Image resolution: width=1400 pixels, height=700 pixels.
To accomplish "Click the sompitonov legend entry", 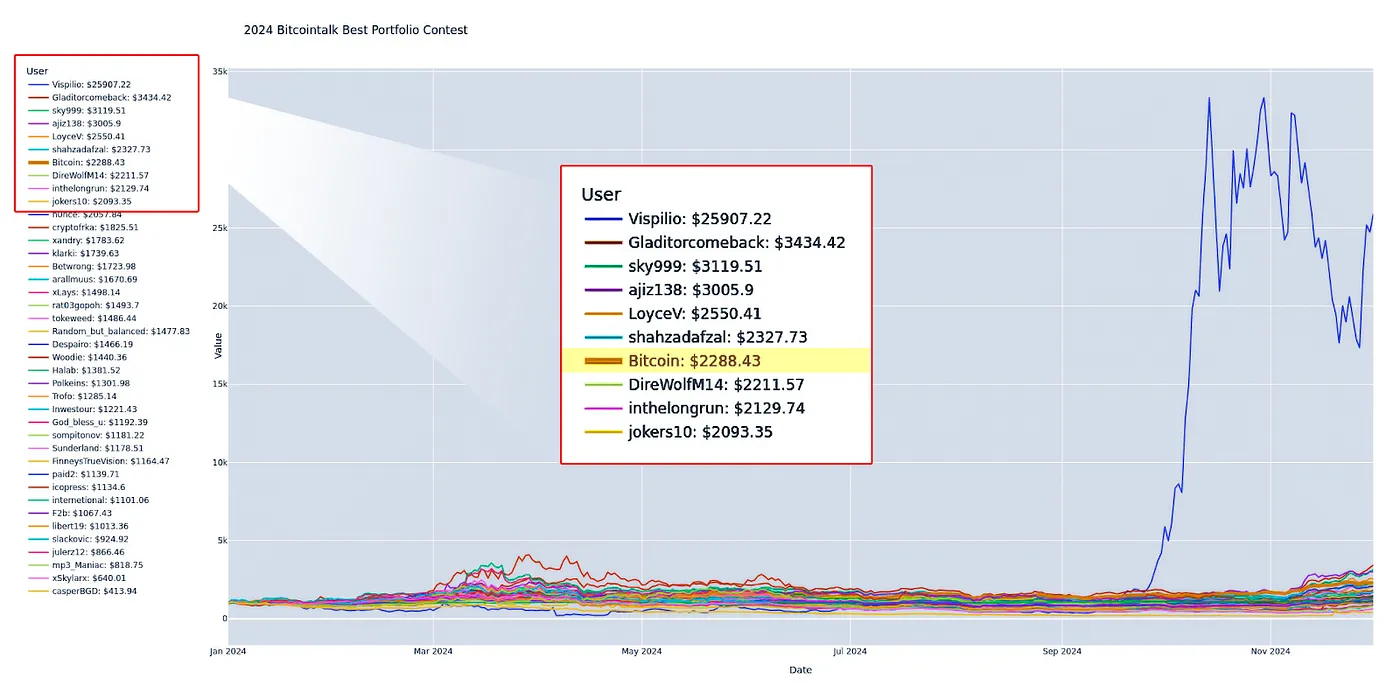I will (x=86, y=435).
